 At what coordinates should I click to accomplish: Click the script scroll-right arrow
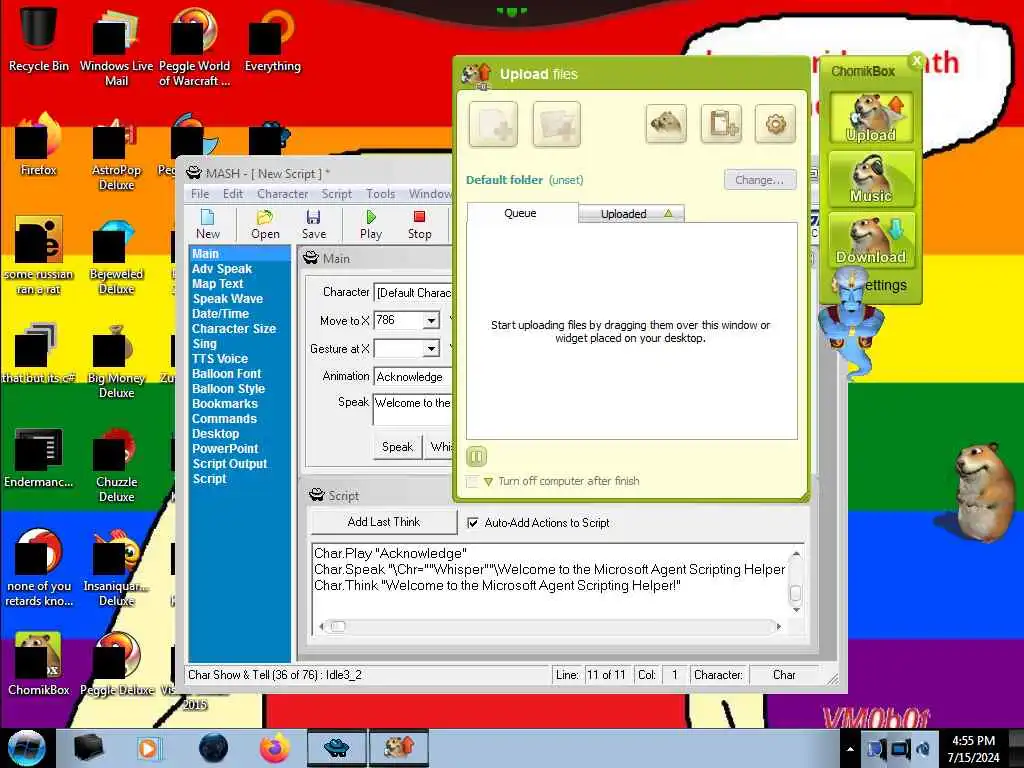click(x=778, y=626)
